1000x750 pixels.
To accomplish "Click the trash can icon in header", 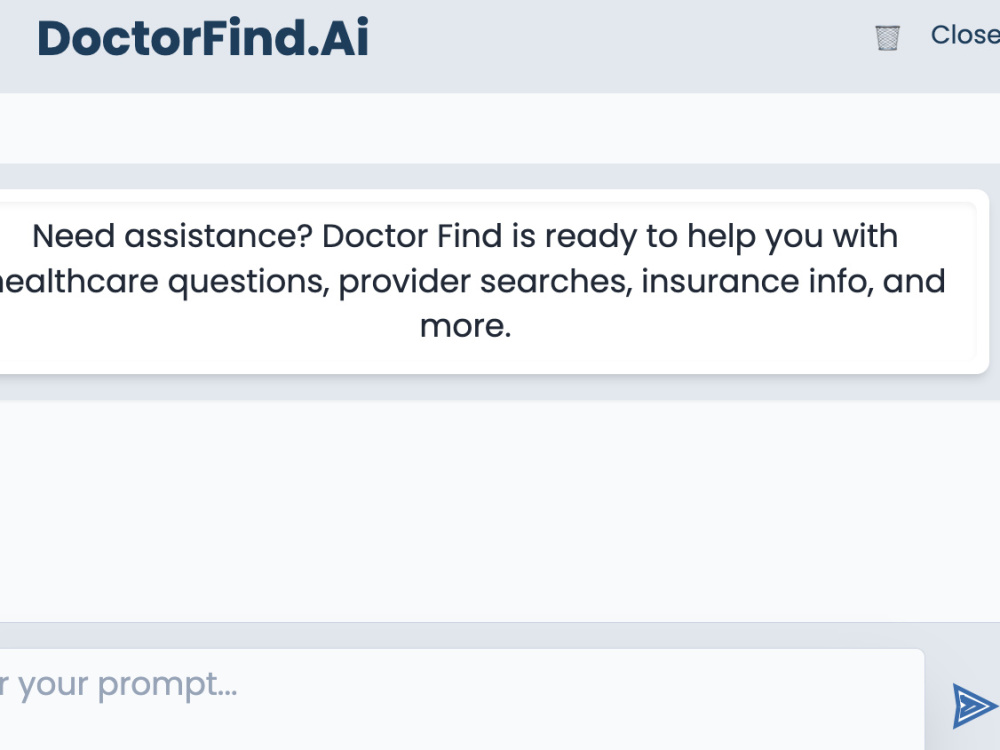I will pyautogui.click(x=887, y=38).
